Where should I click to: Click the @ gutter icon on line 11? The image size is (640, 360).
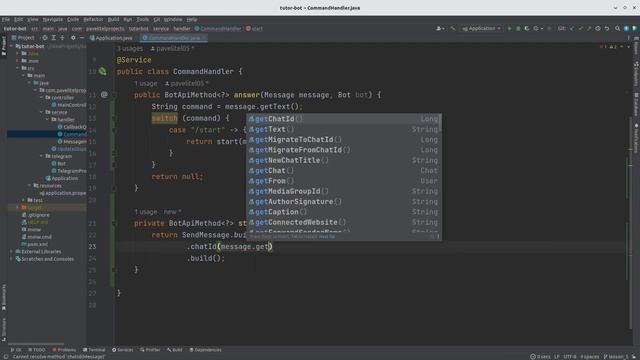click(104, 95)
